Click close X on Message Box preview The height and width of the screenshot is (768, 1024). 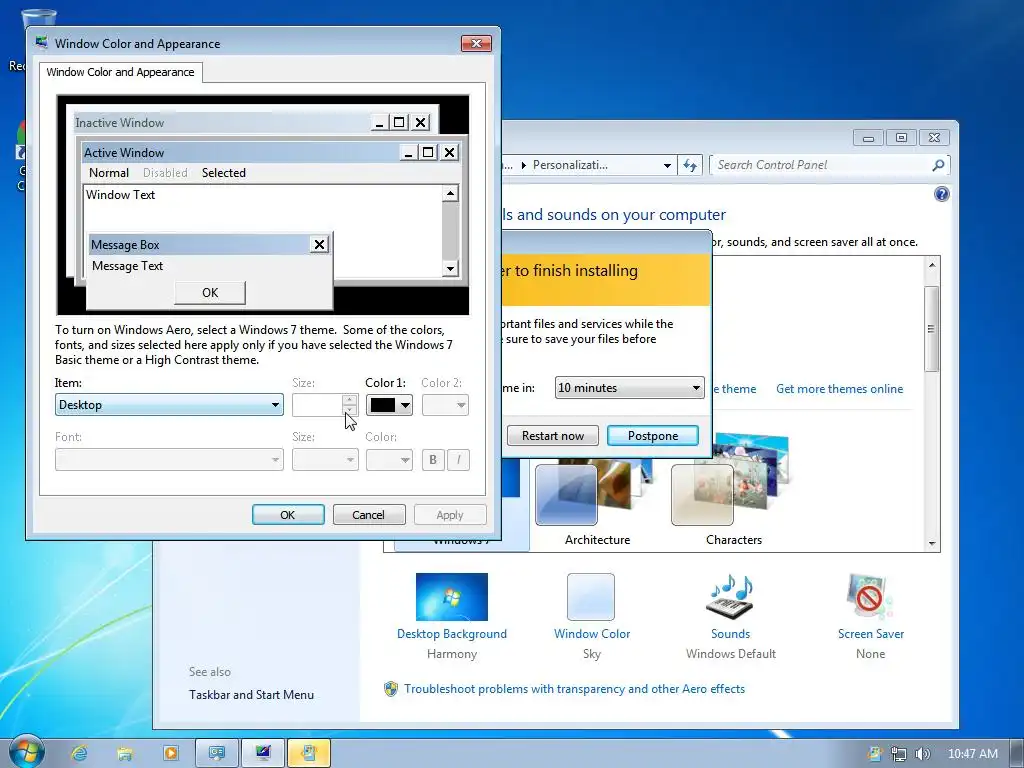[319, 244]
